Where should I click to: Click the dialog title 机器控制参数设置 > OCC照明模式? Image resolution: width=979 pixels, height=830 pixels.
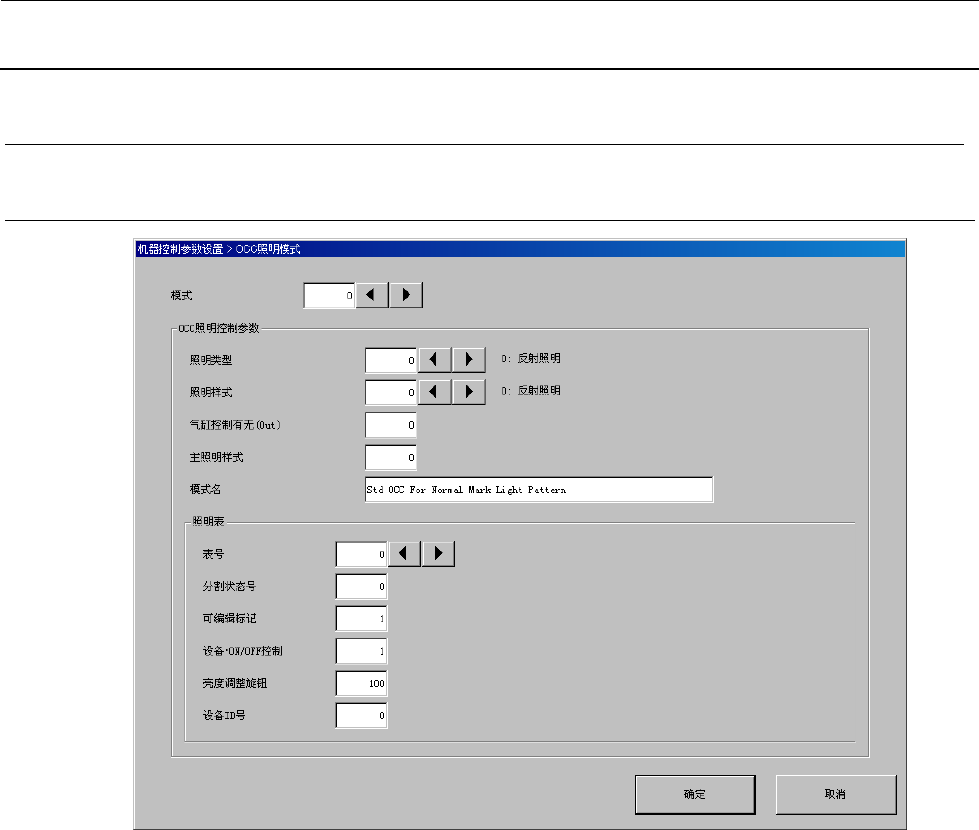219,249
